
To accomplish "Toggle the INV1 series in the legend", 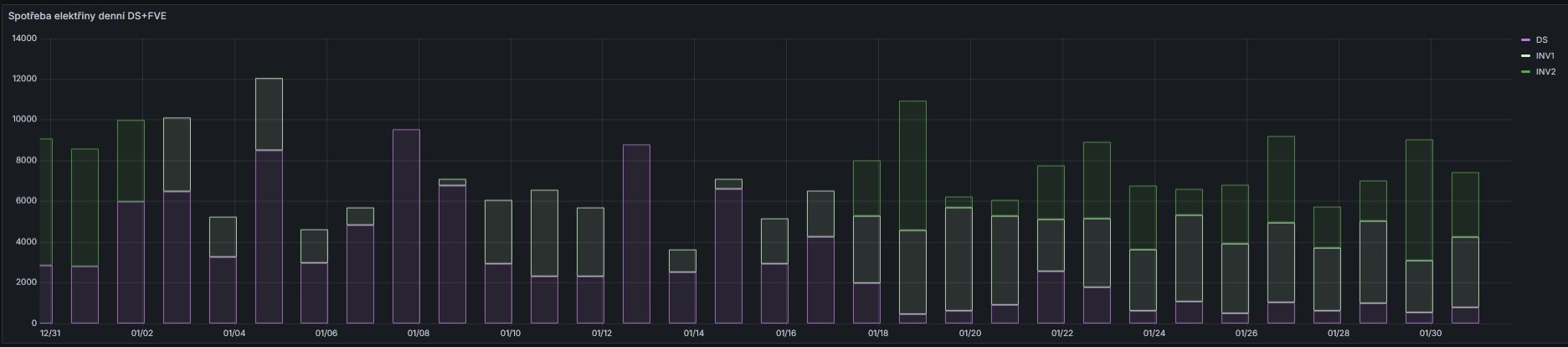I will pos(1545,55).
